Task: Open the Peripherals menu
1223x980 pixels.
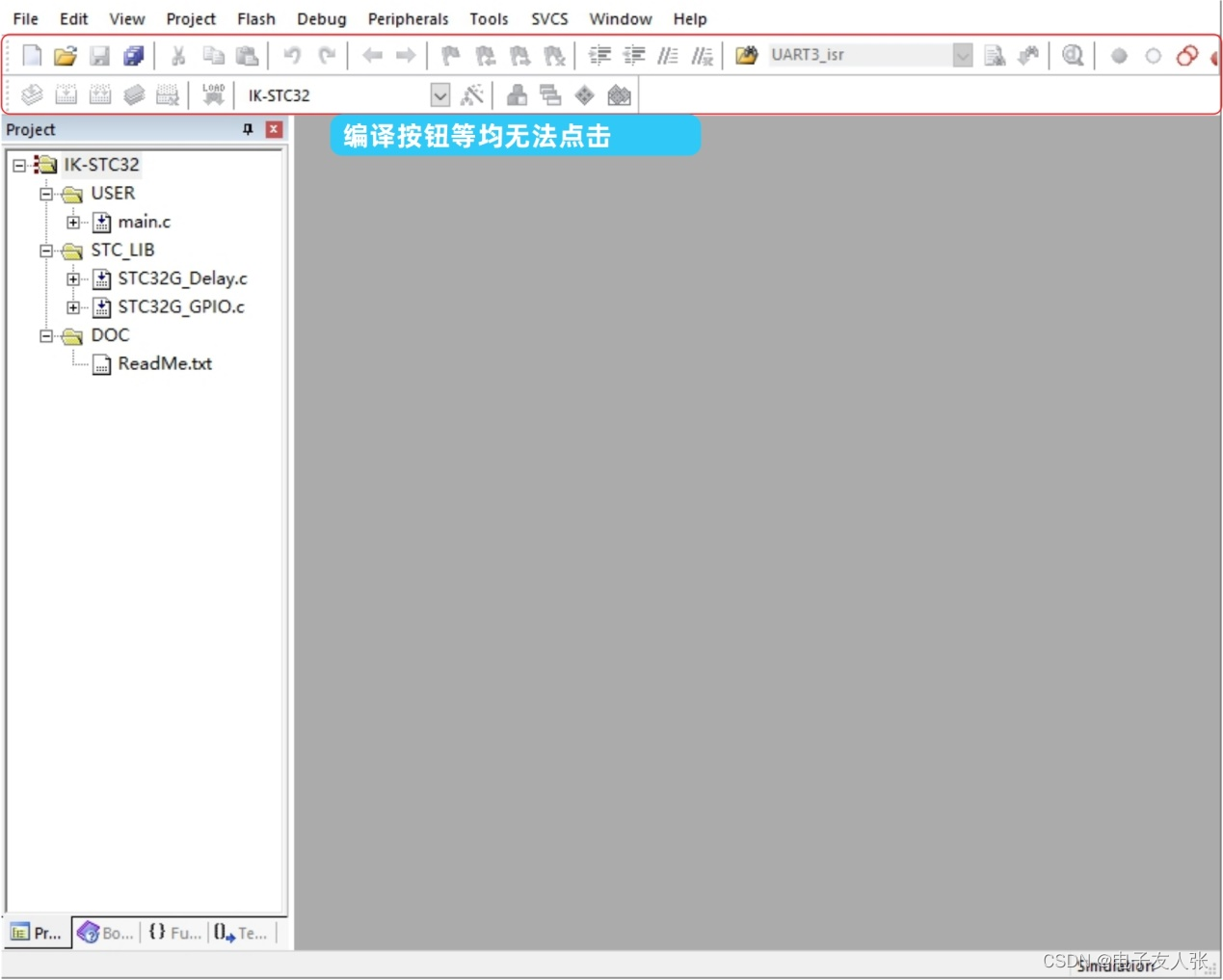Action: click(x=408, y=18)
